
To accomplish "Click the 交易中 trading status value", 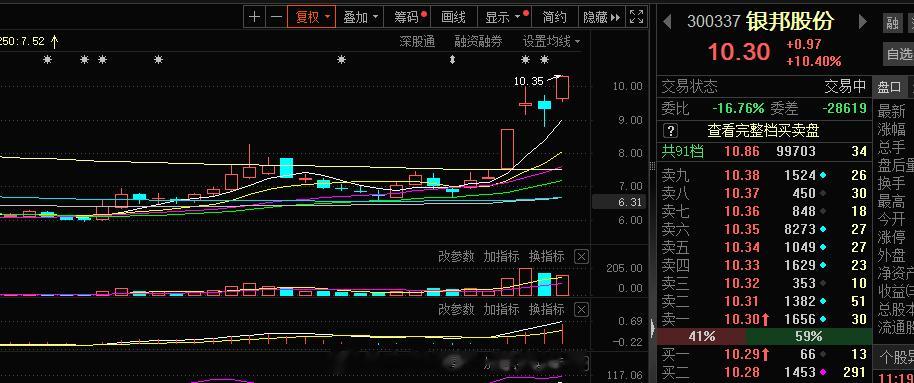I will (845, 87).
